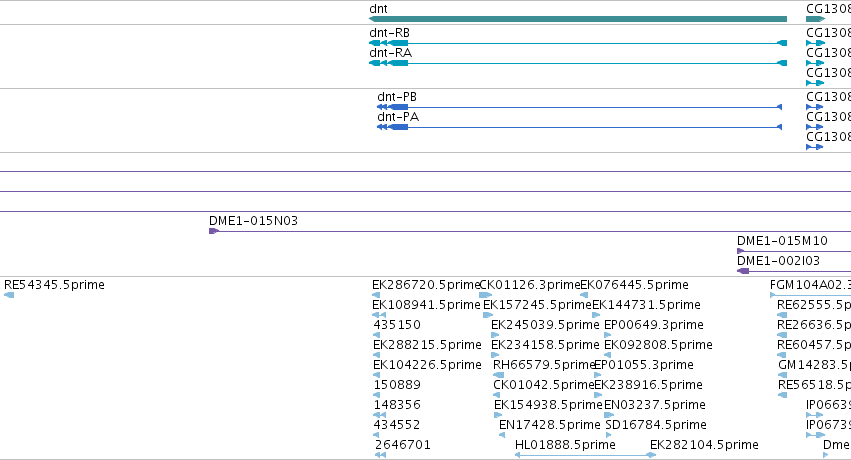Select the dnt-RB transcript label
The width and height of the screenshot is (851, 460).
389,33
